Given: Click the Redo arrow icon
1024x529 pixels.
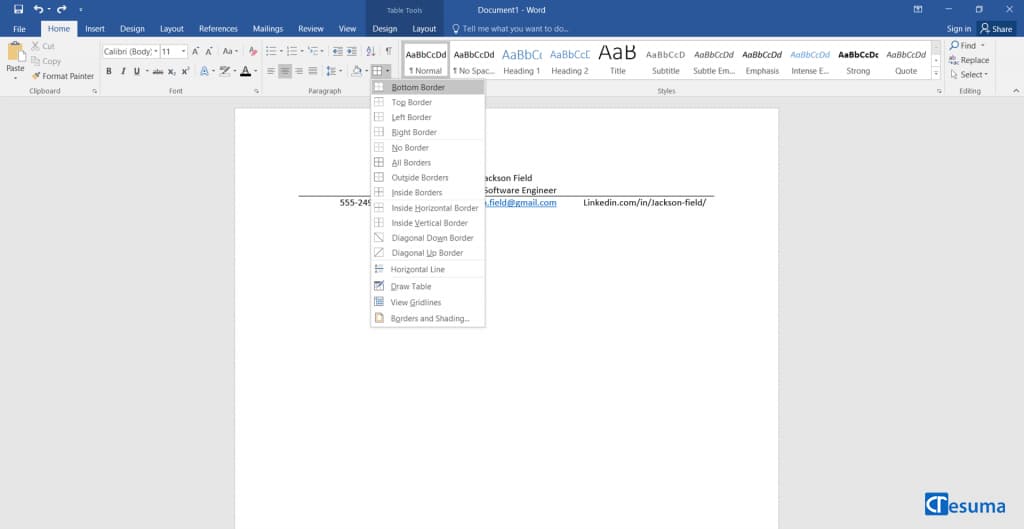Looking at the screenshot, I should [61, 9].
